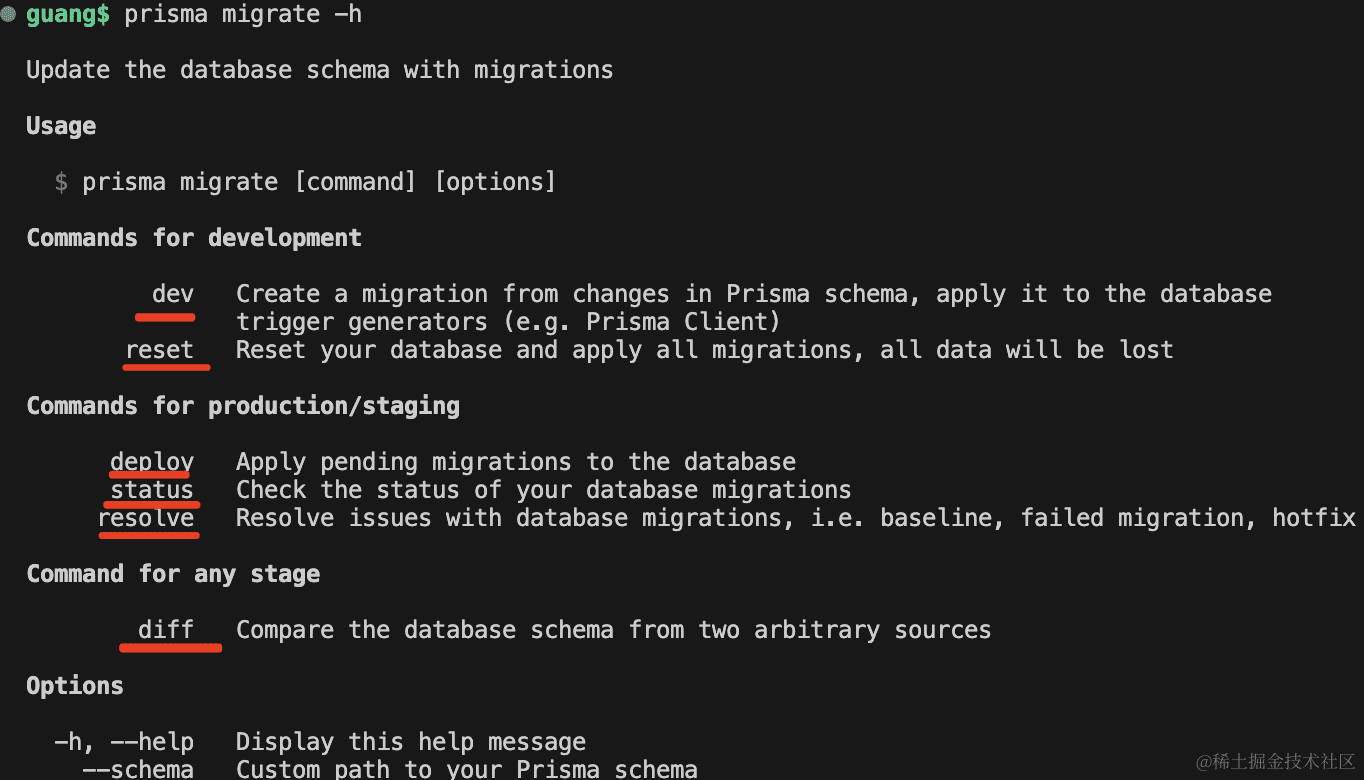Click the "Usage" heading
Viewport: 1364px width, 780px height.
(61, 126)
